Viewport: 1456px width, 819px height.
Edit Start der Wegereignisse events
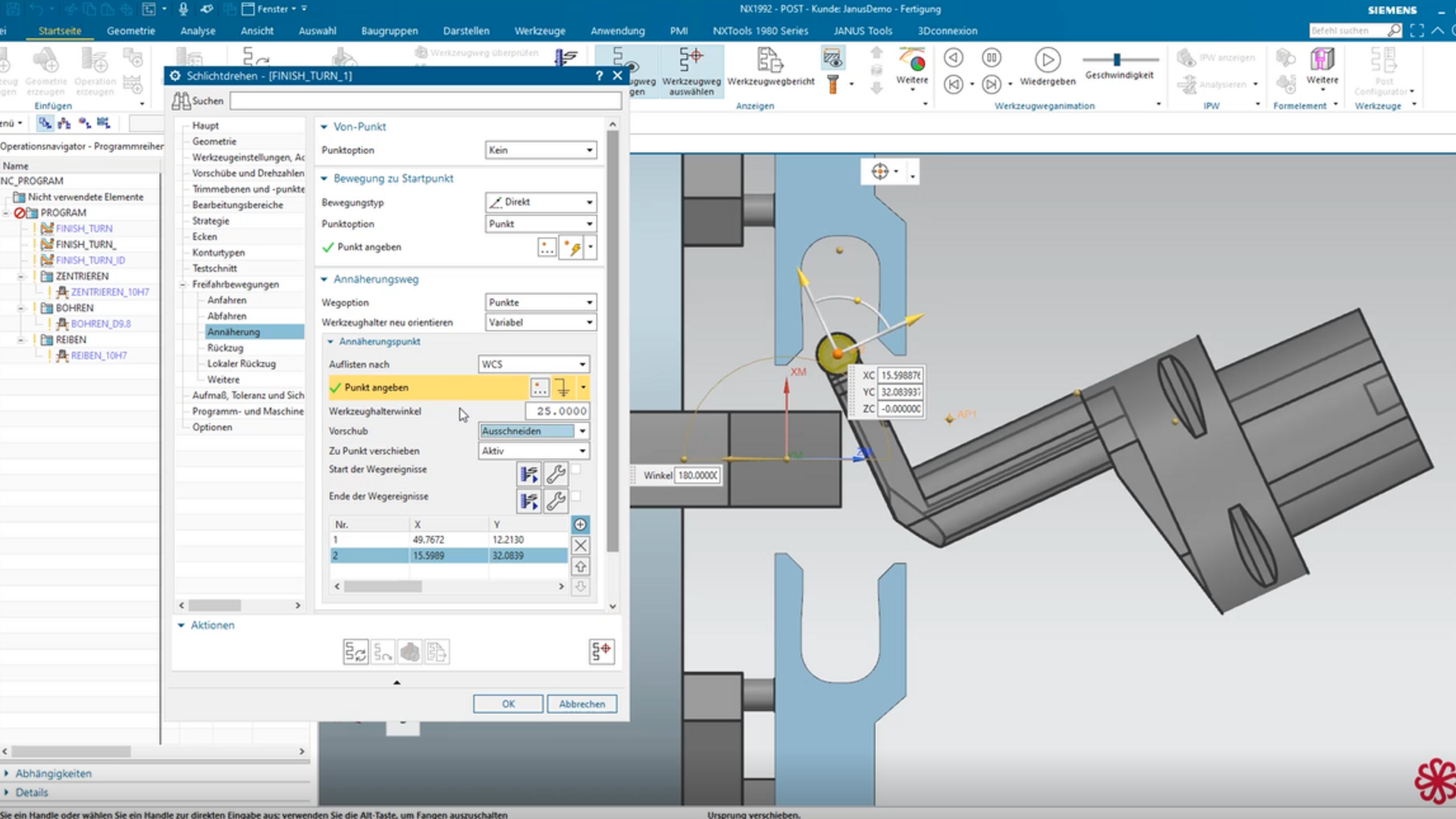tap(529, 473)
